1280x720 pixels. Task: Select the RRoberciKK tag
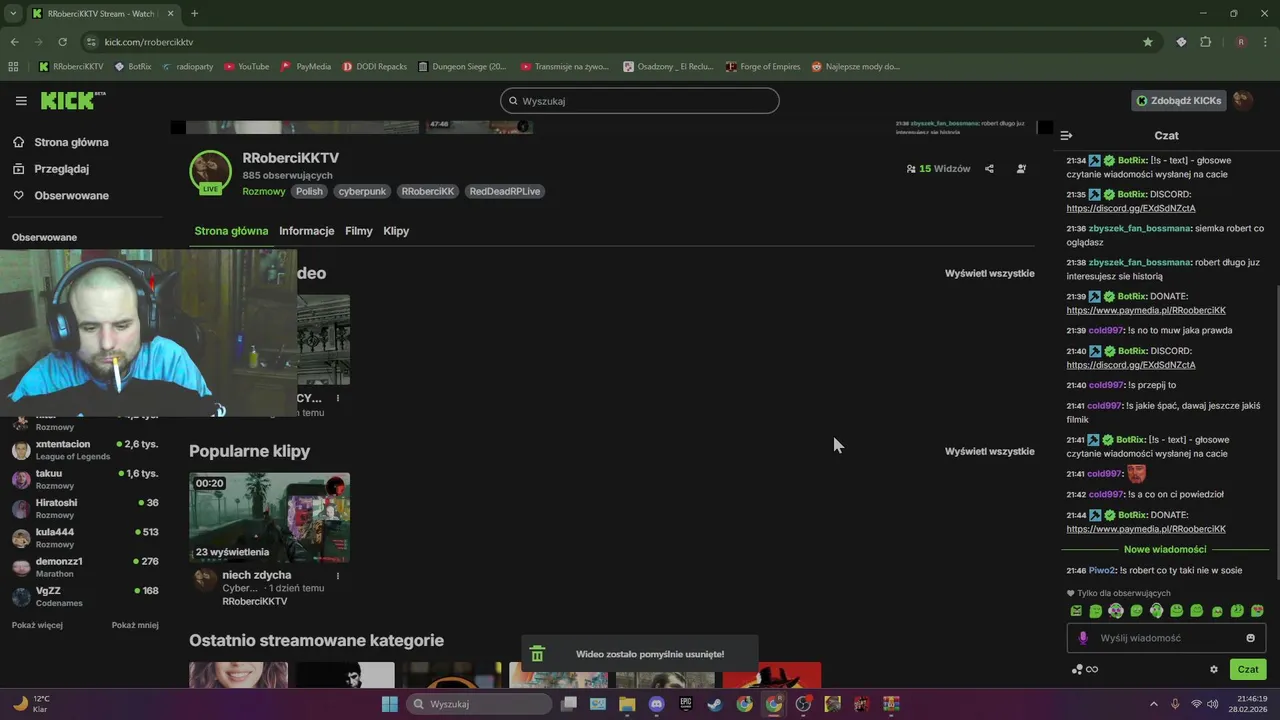[428, 191]
